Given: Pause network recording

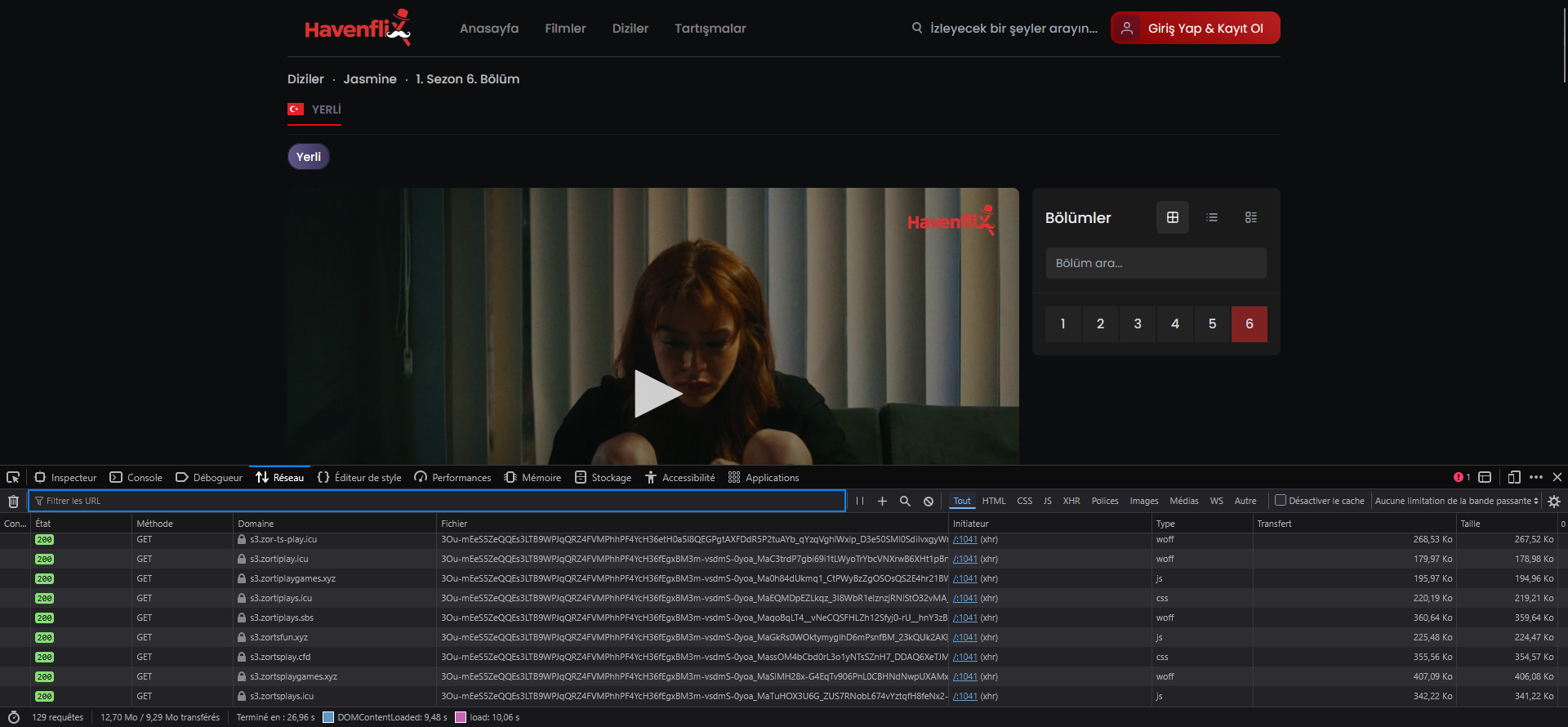Looking at the screenshot, I should coord(860,502).
